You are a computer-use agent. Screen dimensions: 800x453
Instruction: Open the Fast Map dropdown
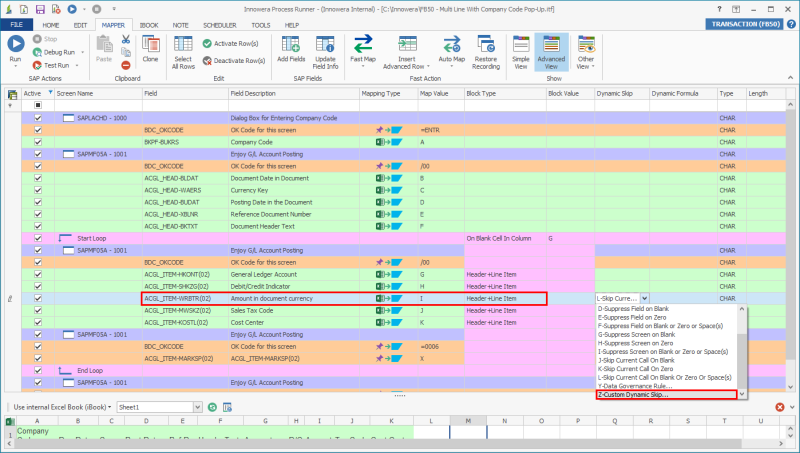tap(363, 66)
